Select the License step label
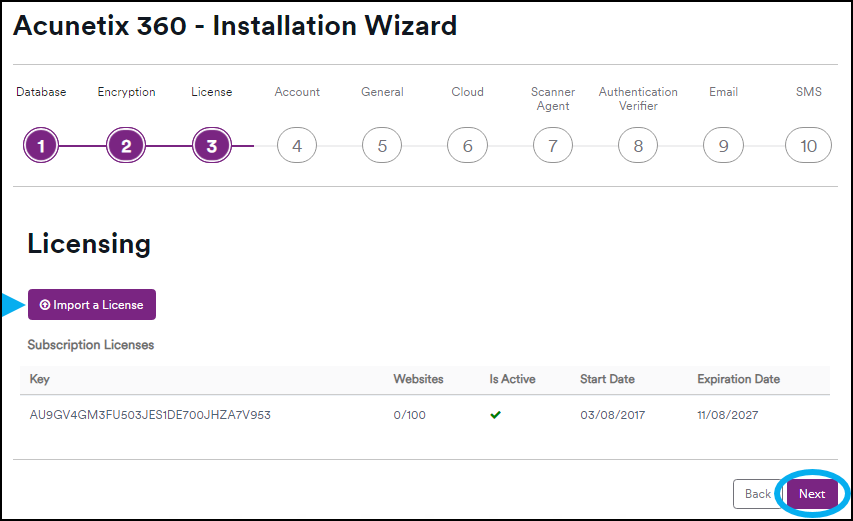The width and height of the screenshot is (853, 521). (x=212, y=92)
